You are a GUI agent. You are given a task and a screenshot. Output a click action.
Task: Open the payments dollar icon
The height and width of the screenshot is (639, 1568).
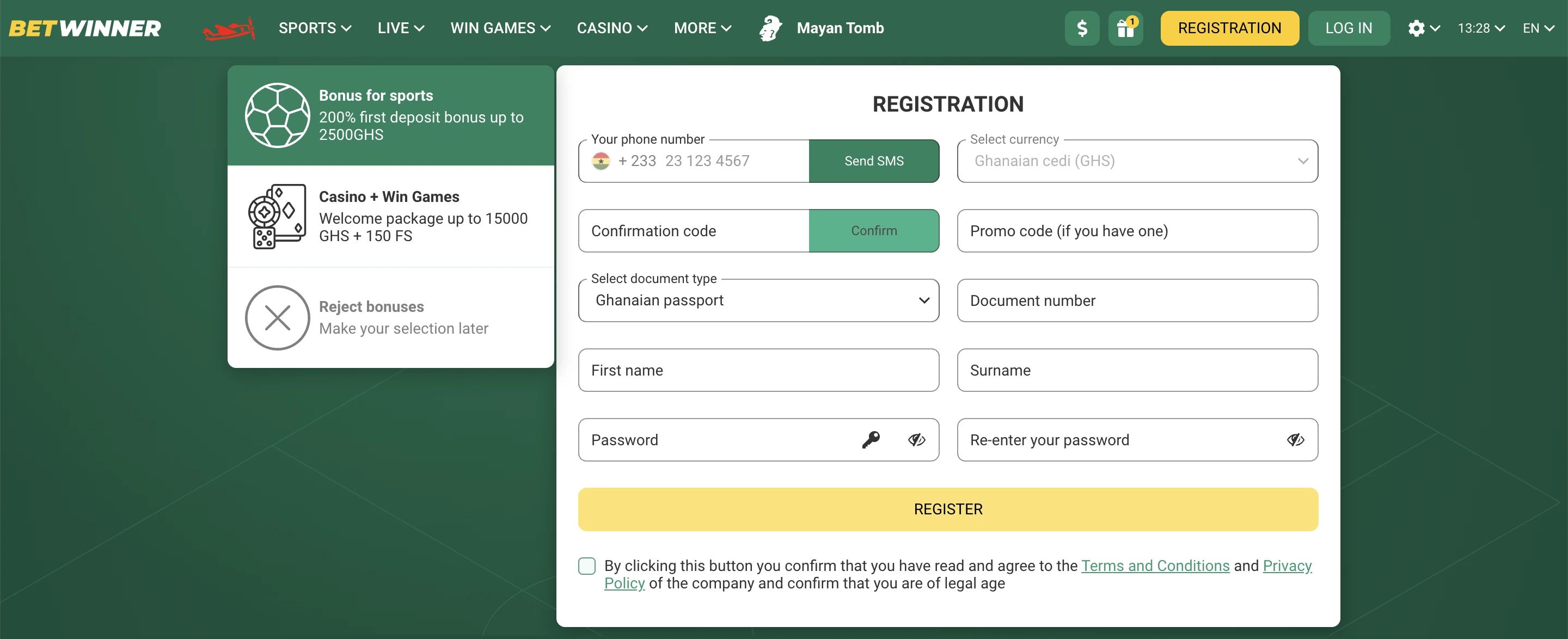1082,28
